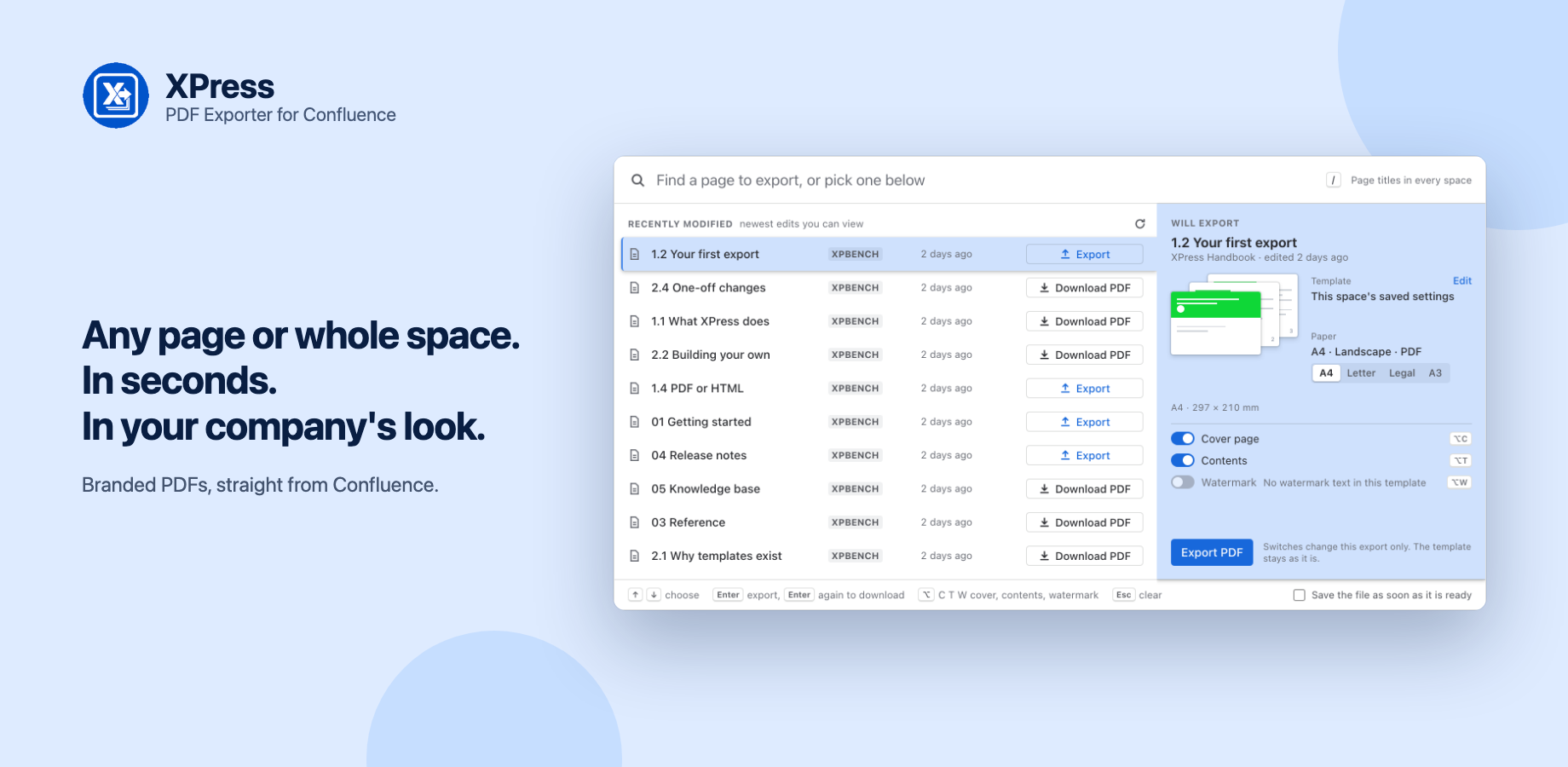Click the Esc key hint

point(1124,595)
